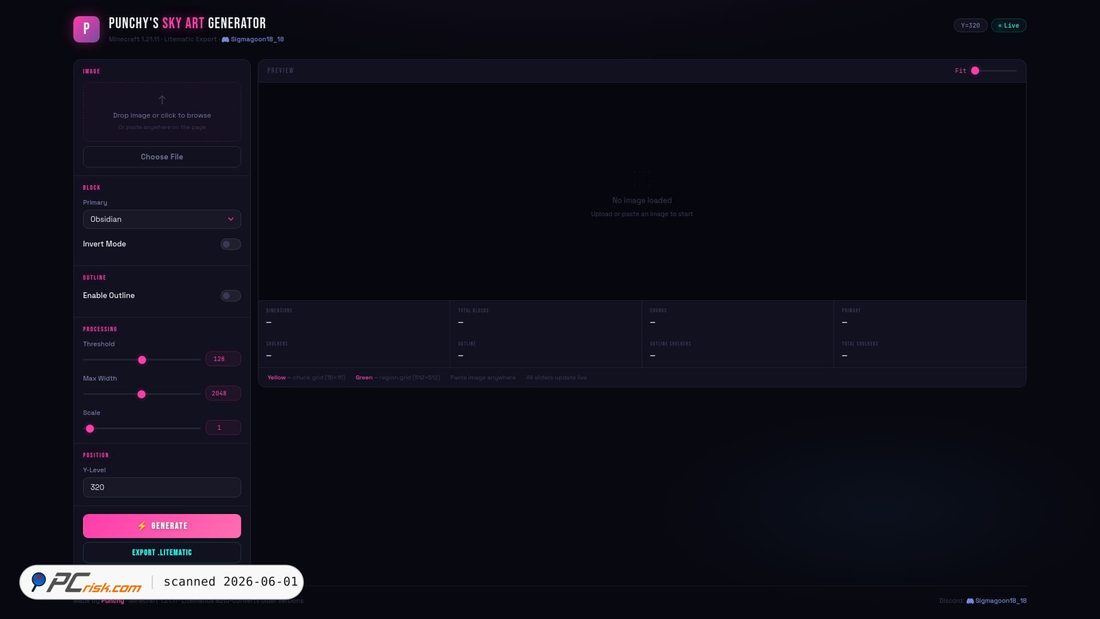Click the 'Invert Mode' label text
Image resolution: width=1100 pixels, height=619 pixels.
coord(105,244)
